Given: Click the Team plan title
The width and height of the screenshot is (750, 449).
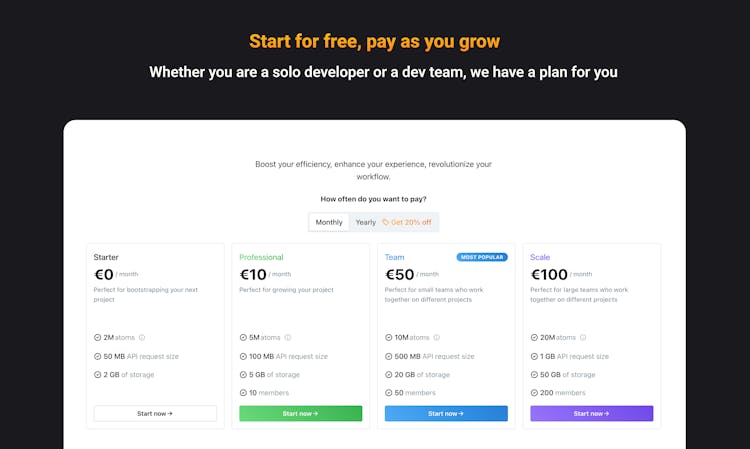Looking at the screenshot, I should [395, 257].
